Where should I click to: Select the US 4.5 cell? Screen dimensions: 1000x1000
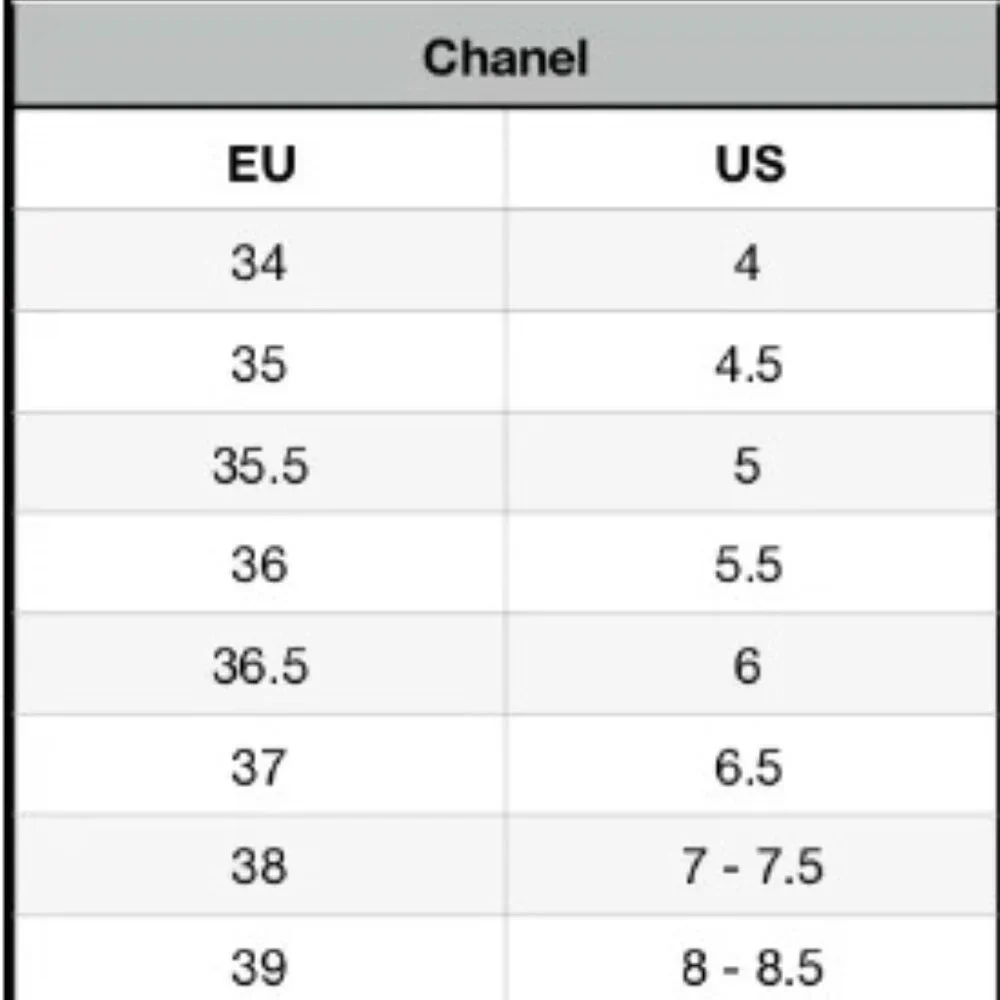(748, 364)
